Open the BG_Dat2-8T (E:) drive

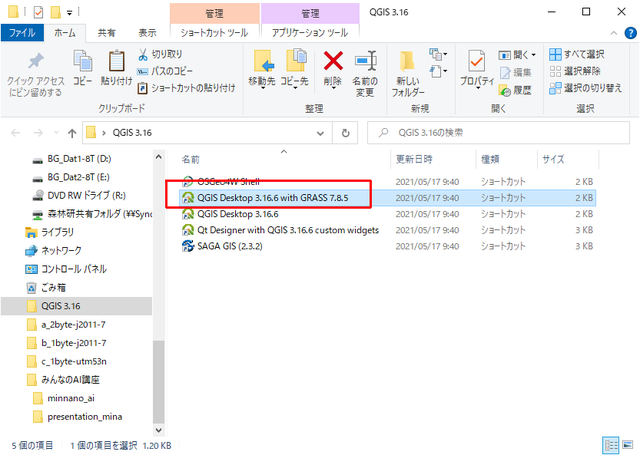pyautogui.click(x=71, y=177)
